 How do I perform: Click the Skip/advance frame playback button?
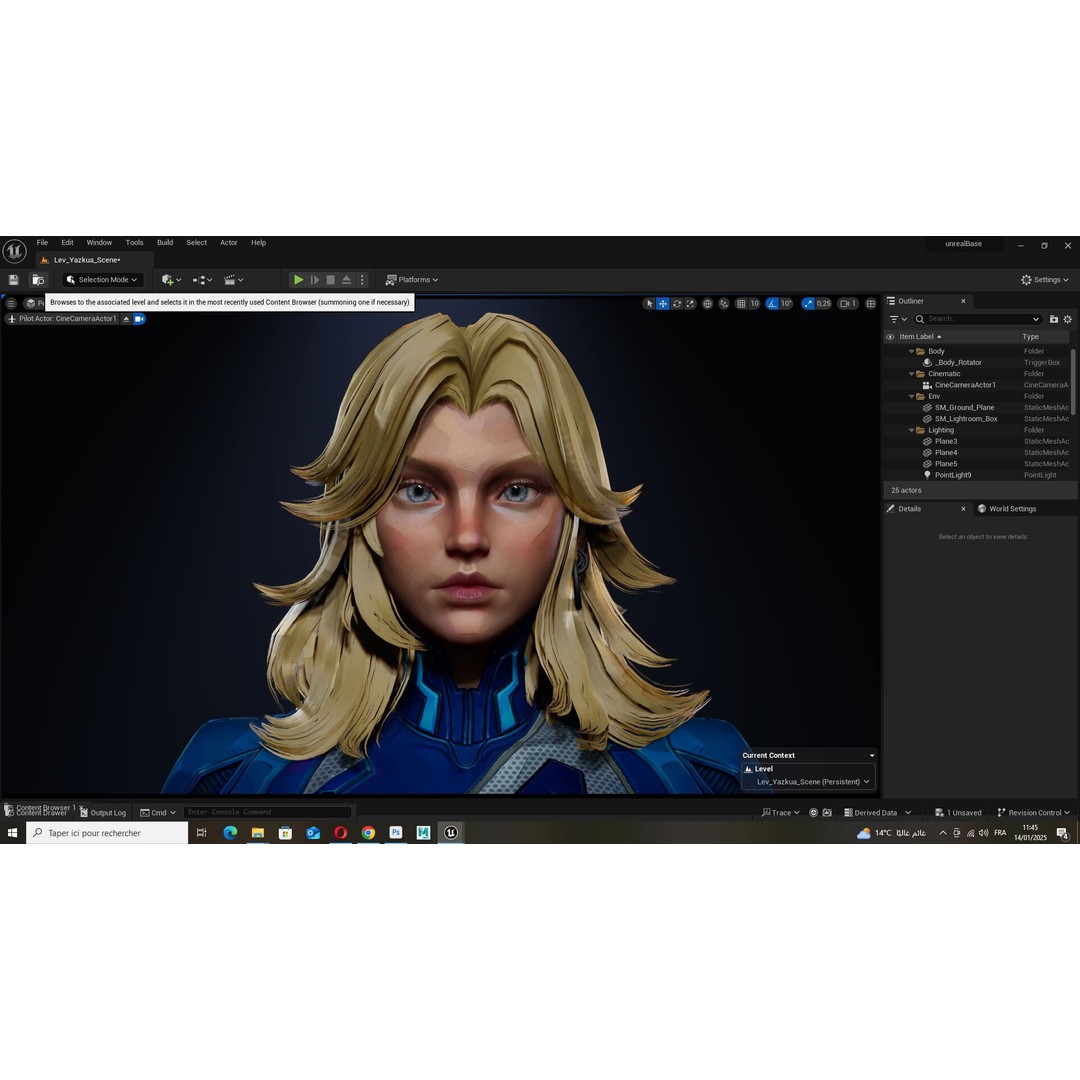(x=315, y=280)
